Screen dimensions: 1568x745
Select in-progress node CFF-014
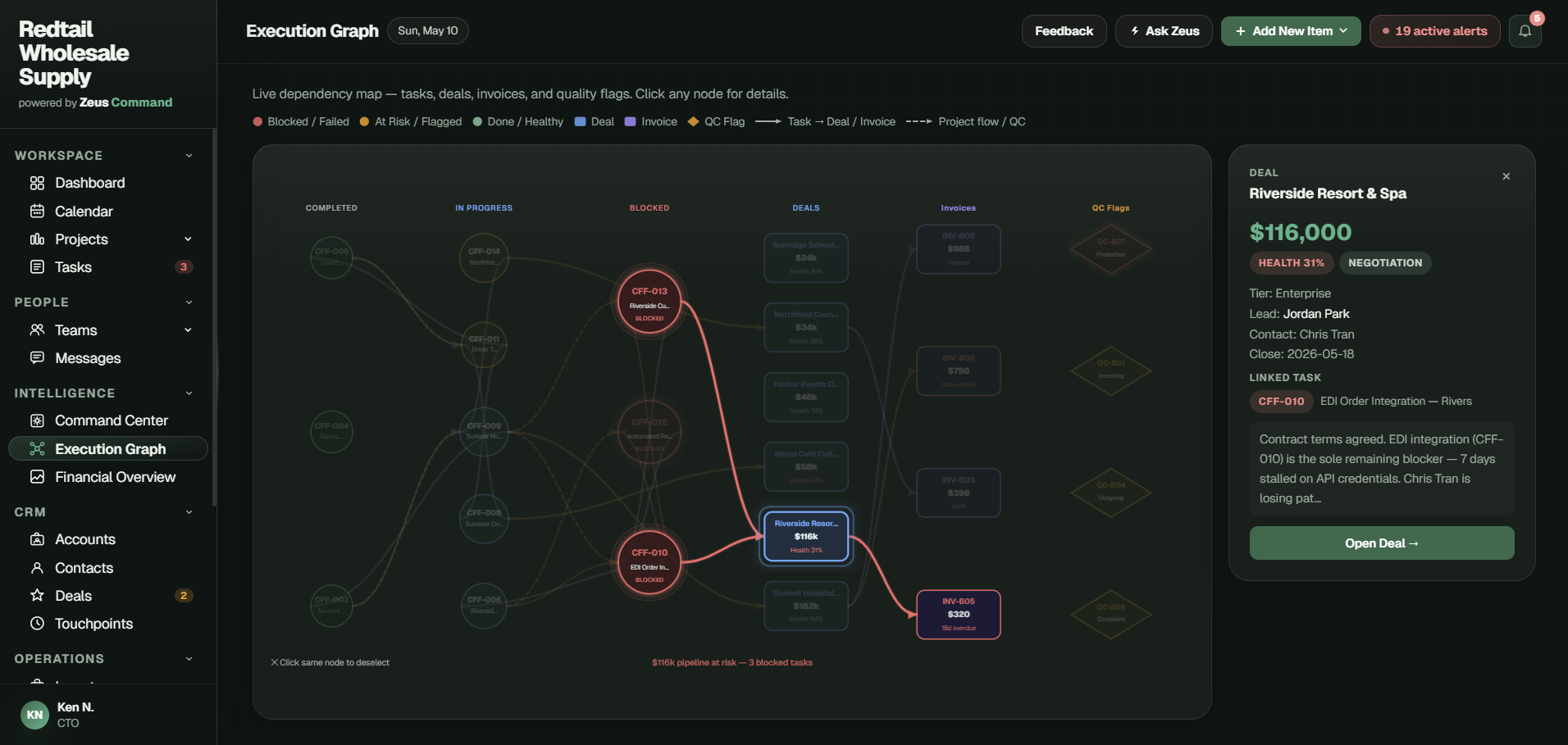pyautogui.click(x=484, y=257)
